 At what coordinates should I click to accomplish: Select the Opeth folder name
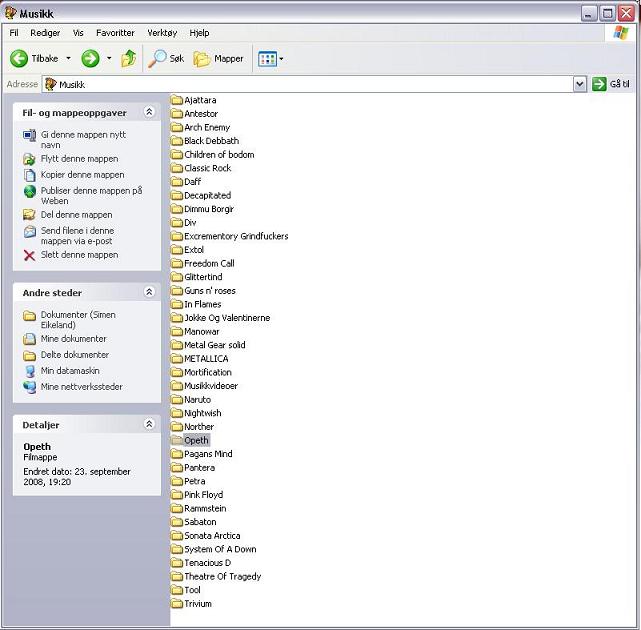coord(196,440)
